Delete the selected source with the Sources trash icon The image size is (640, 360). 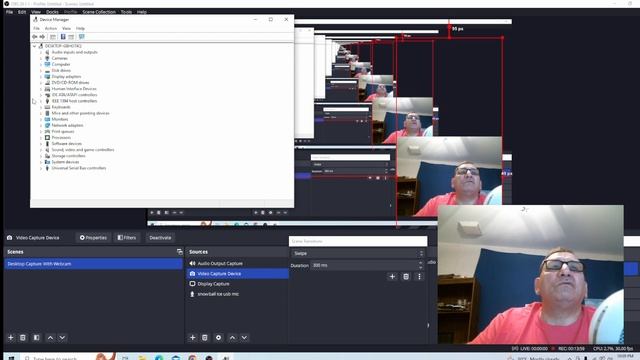[x=205, y=338]
